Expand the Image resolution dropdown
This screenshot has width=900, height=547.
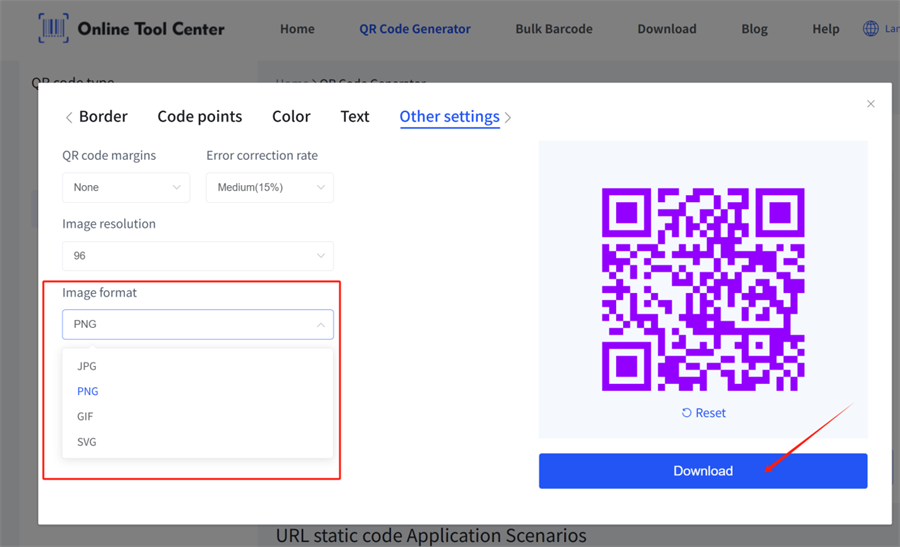[197, 256]
